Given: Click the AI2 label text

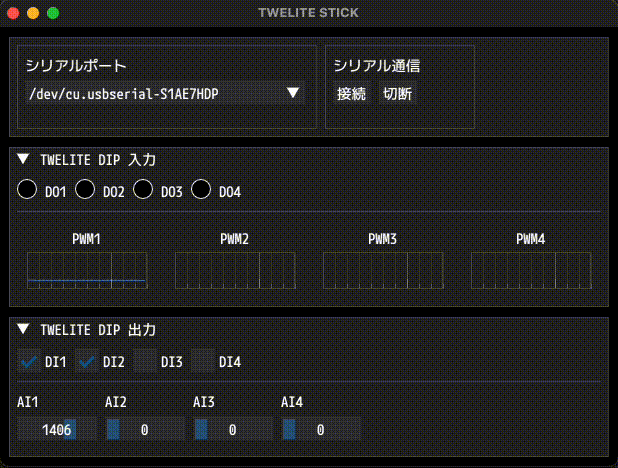Looking at the screenshot, I should coord(115,402).
